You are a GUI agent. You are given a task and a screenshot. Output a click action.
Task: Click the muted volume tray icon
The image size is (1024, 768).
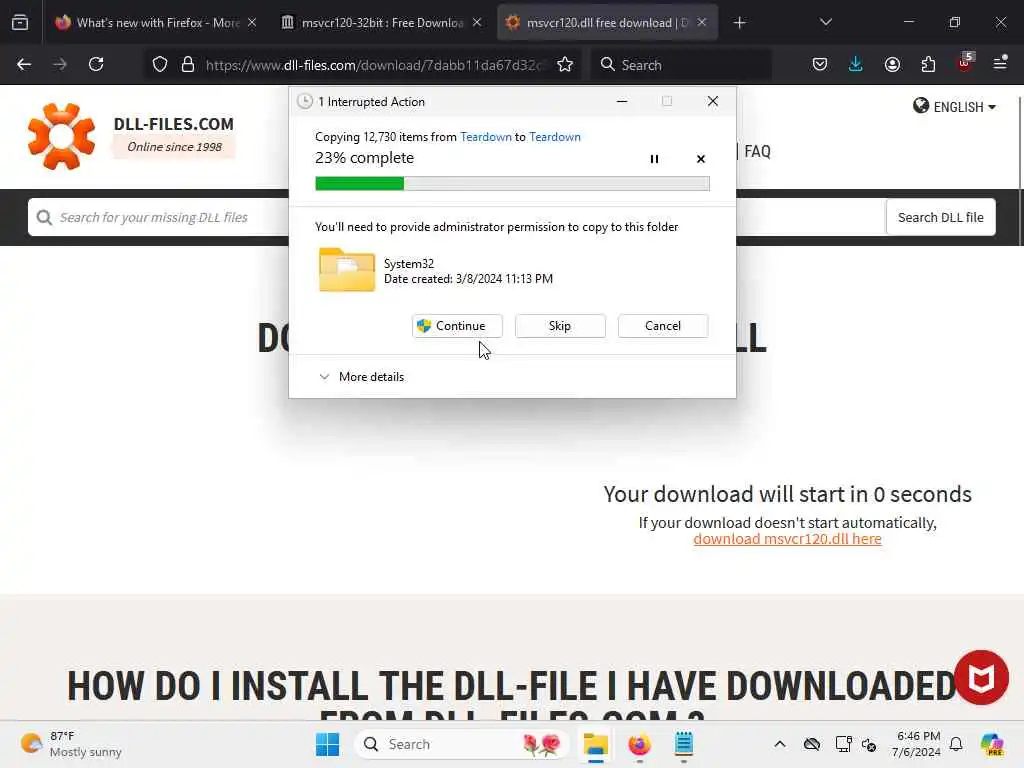click(x=869, y=744)
